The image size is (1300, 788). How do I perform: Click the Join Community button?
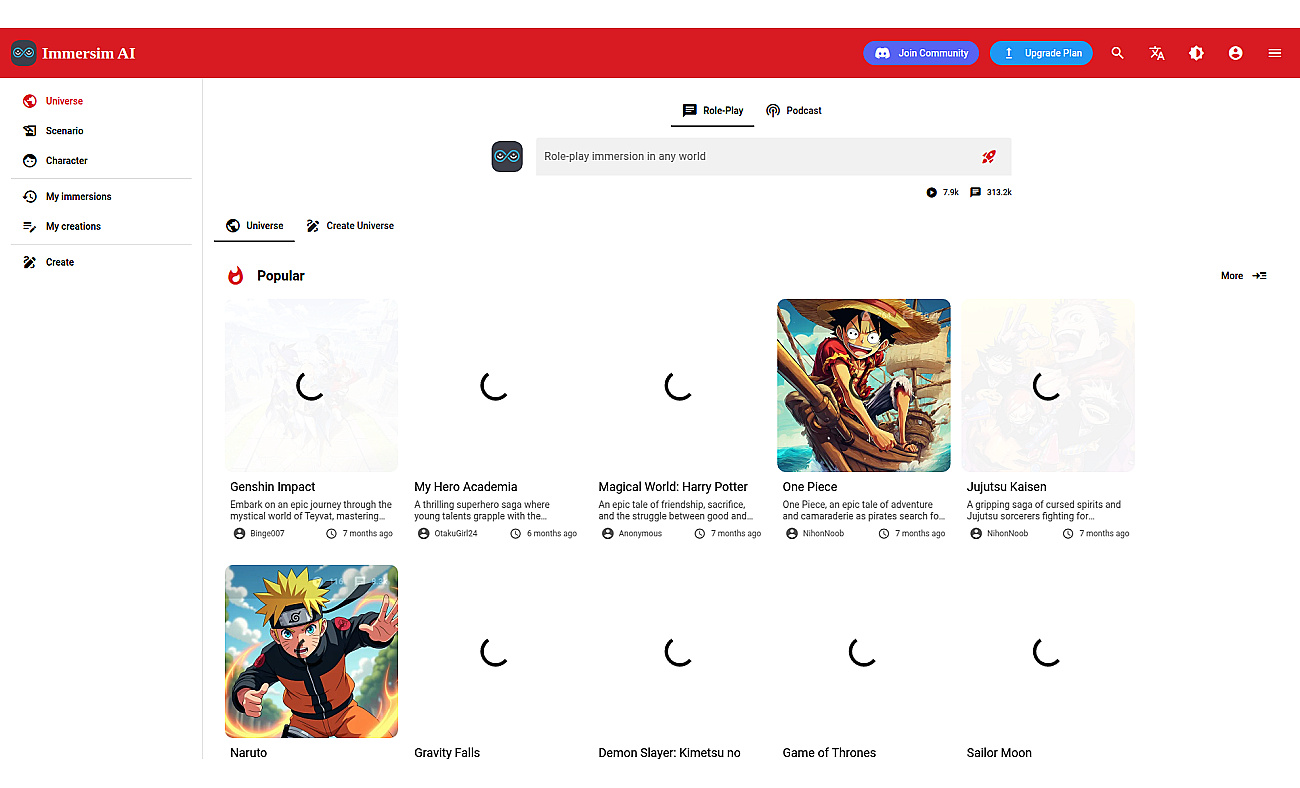[x=921, y=53]
